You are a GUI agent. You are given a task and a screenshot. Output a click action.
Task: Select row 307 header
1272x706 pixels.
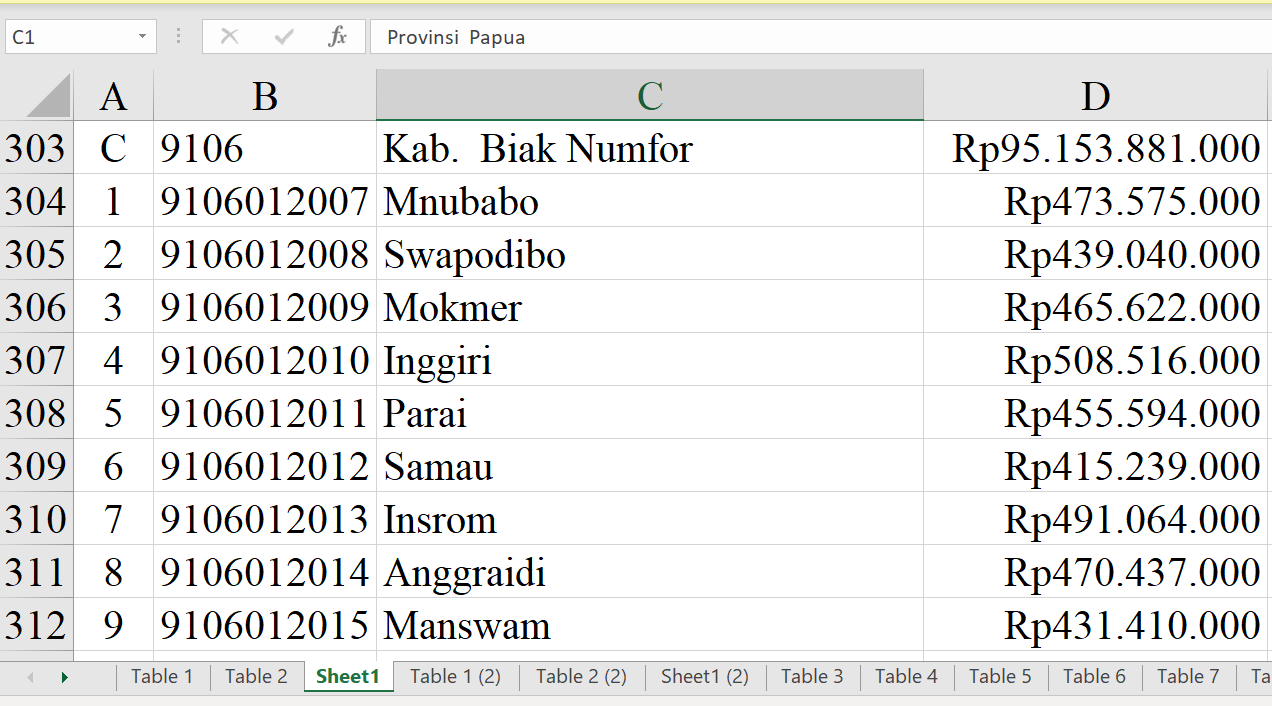[x=36, y=360]
